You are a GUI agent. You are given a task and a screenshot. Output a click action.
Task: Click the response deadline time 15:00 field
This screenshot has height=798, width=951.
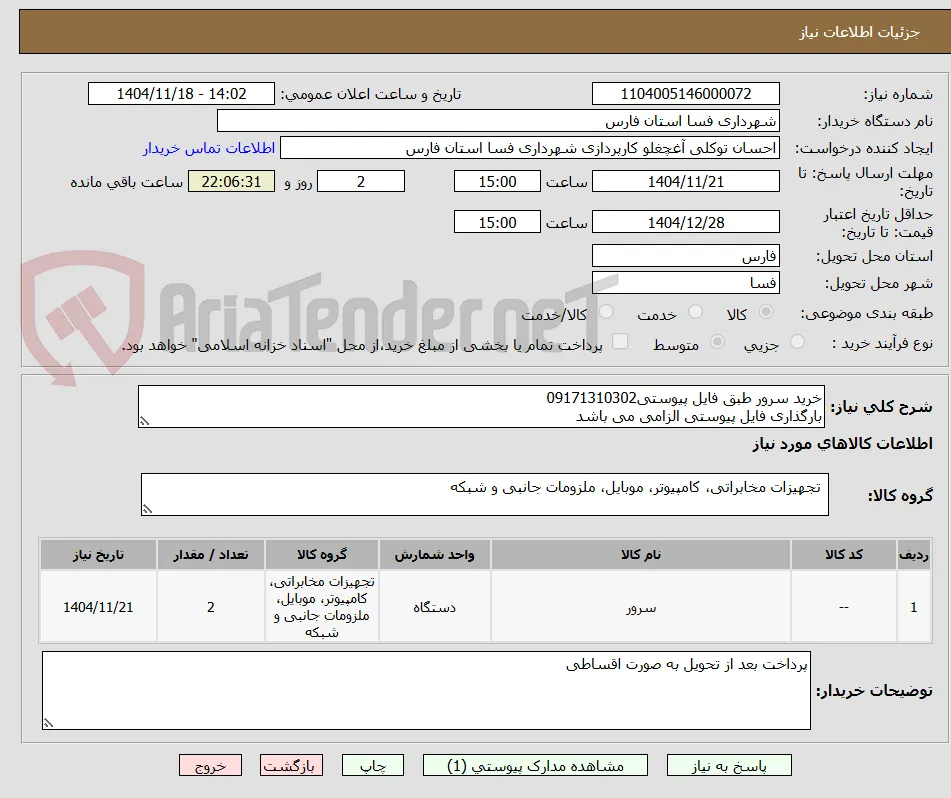pyautogui.click(x=497, y=181)
